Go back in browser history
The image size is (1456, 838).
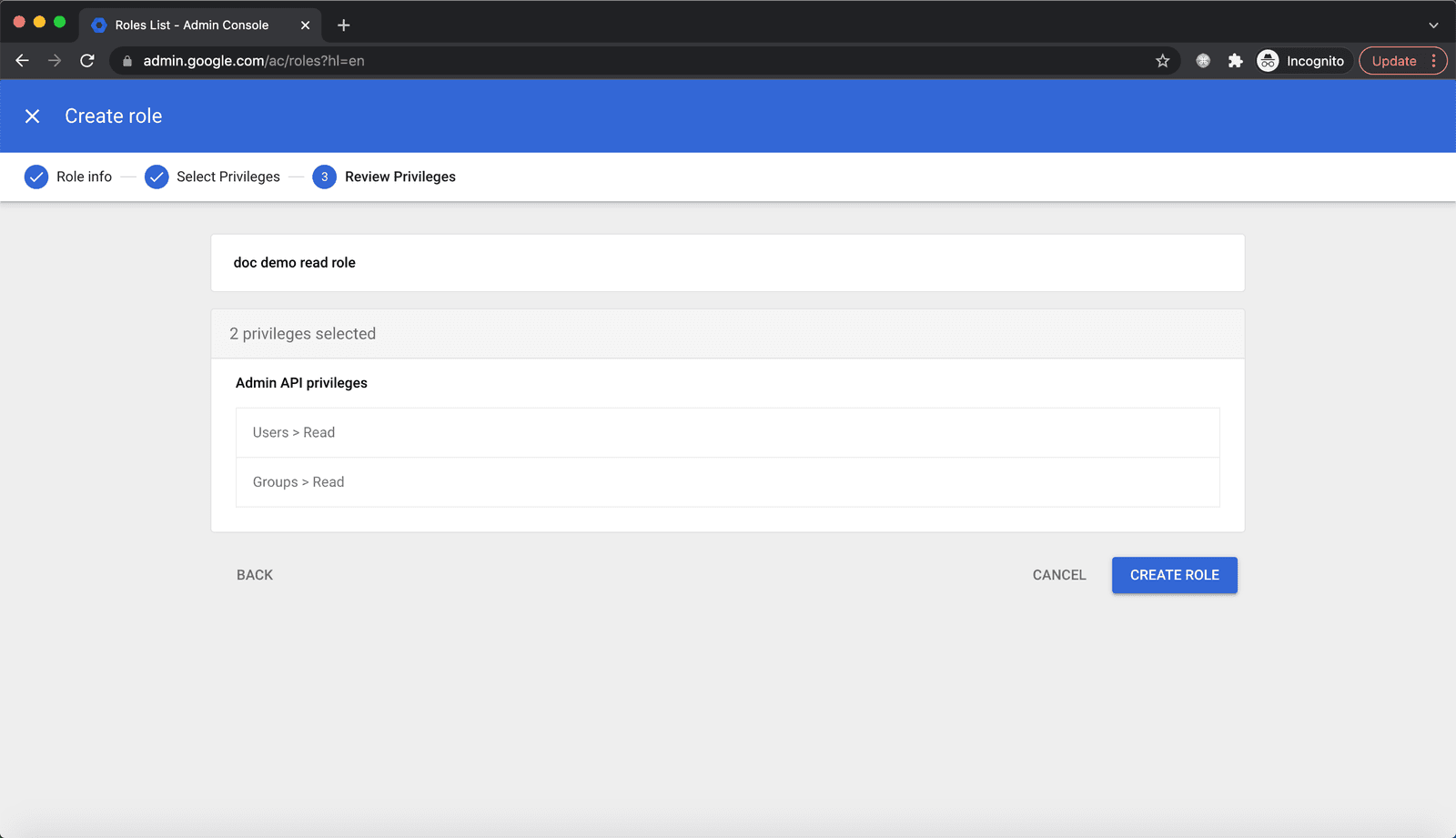pyautogui.click(x=23, y=61)
